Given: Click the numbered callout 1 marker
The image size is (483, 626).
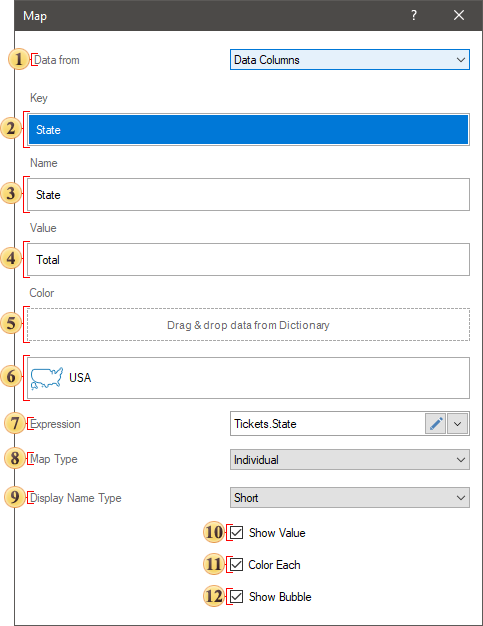Looking at the screenshot, I should [x=18, y=59].
